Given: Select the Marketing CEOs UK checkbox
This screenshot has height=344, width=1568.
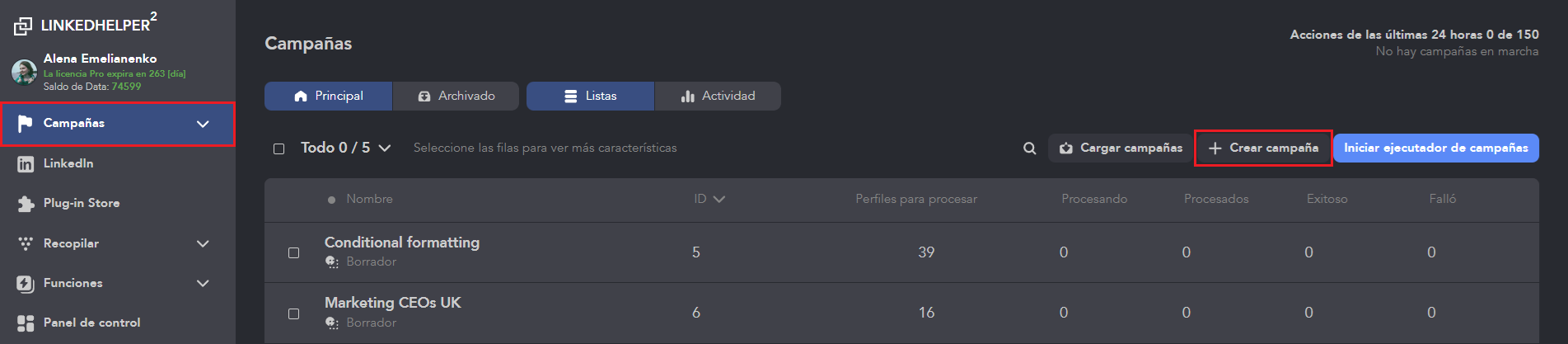Looking at the screenshot, I should tap(293, 313).
